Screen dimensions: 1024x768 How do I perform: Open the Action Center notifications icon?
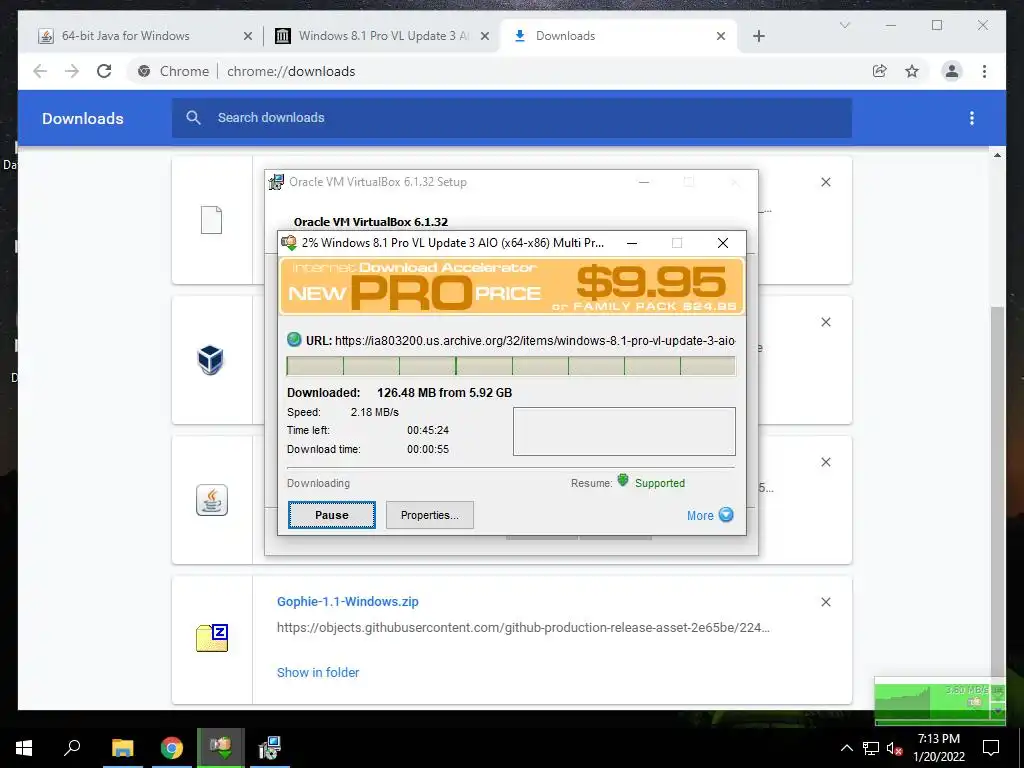pyautogui.click(x=991, y=748)
